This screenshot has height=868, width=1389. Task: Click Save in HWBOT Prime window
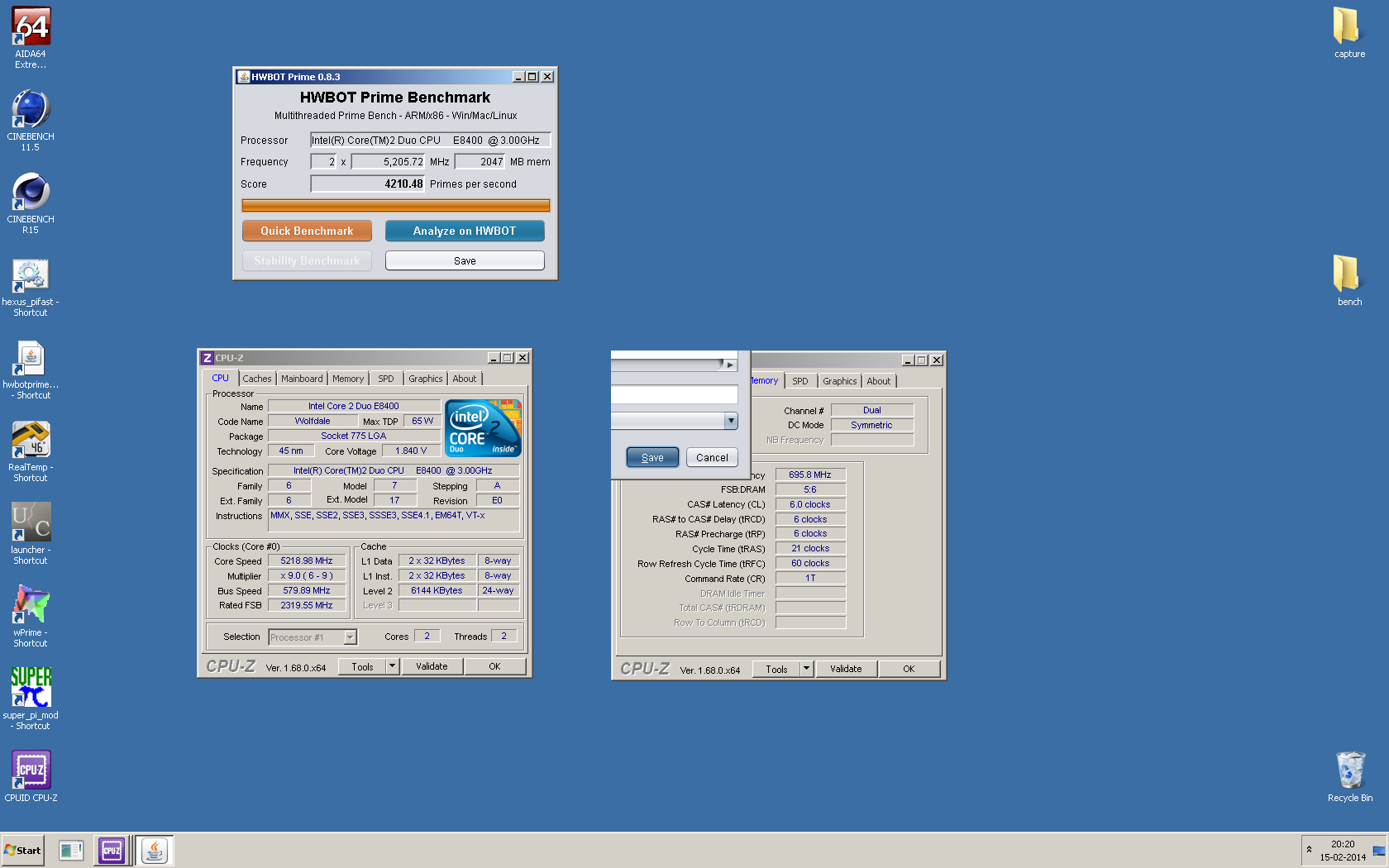tap(465, 260)
